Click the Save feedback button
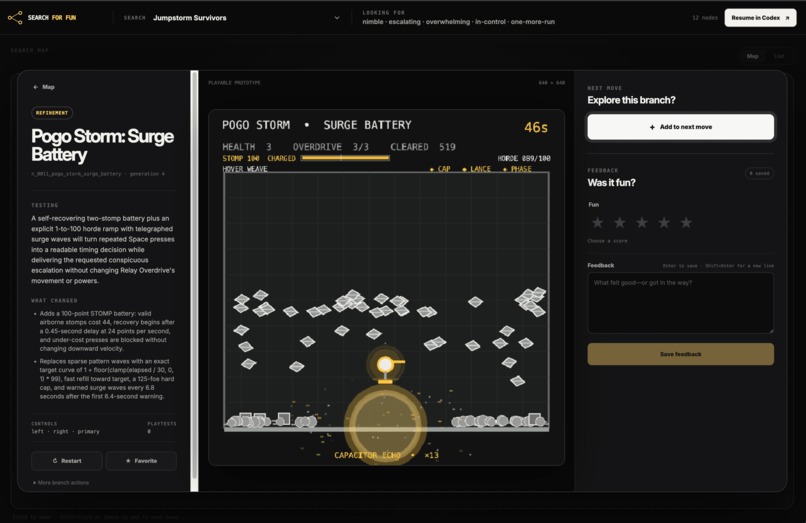 (x=681, y=354)
